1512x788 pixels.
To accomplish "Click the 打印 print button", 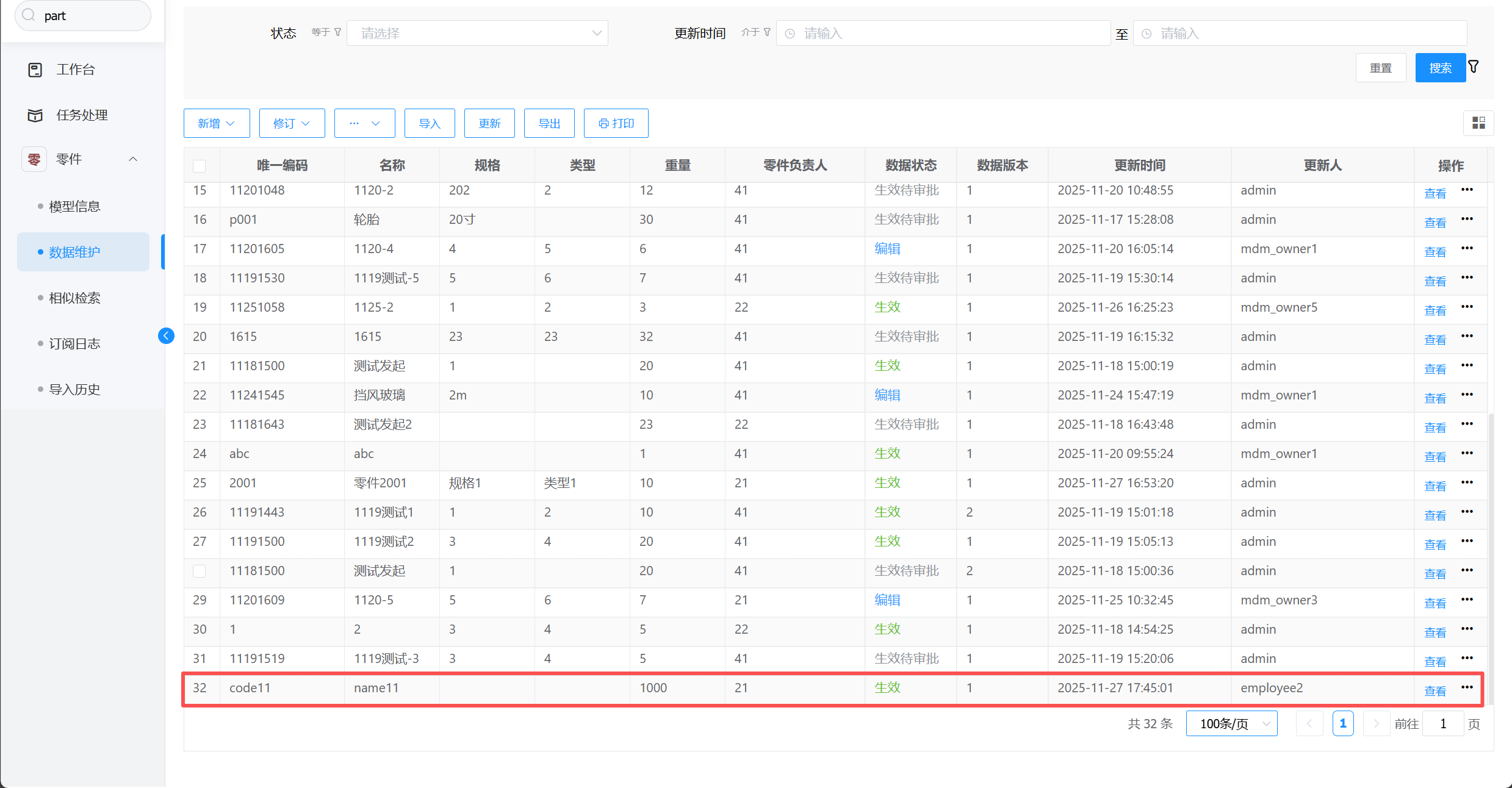I will point(616,123).
